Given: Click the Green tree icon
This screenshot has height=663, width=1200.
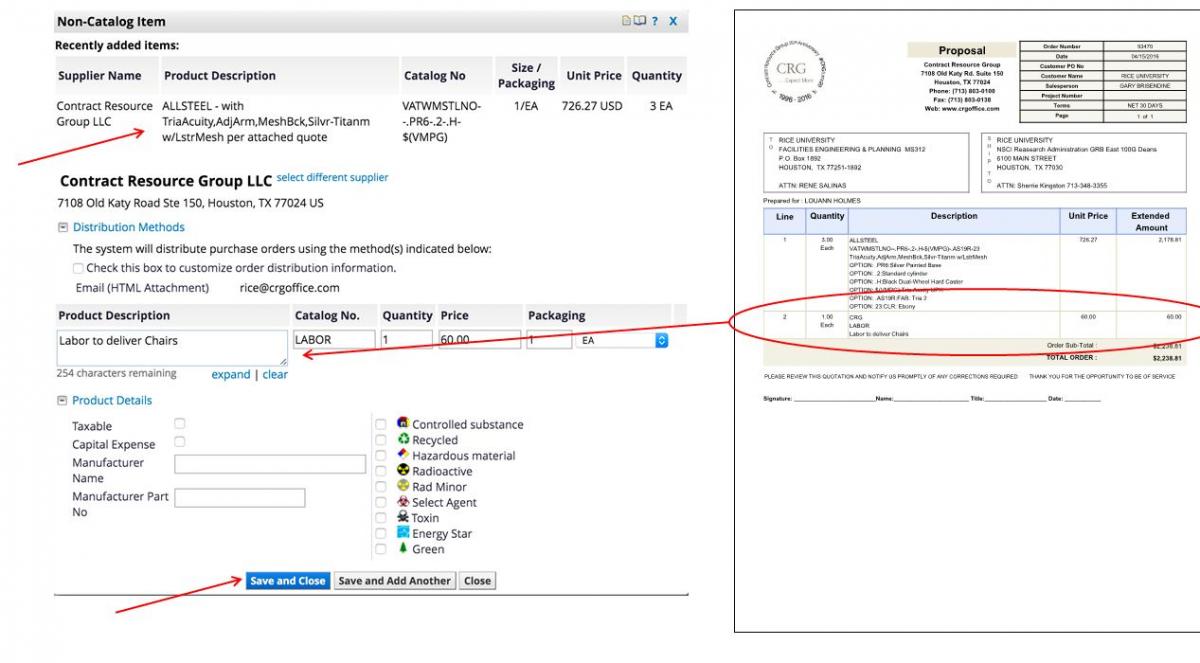Looking at the screenshot, I should 403,549.
